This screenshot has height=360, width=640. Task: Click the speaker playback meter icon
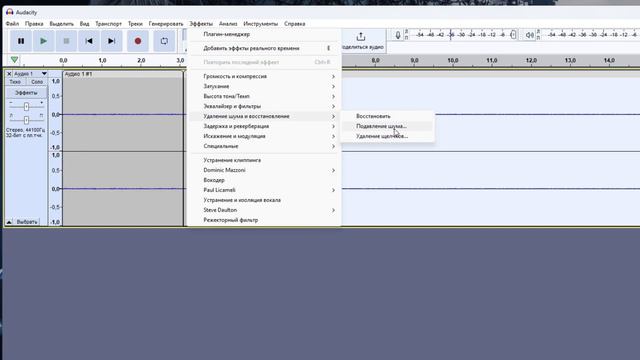[529, 35]
